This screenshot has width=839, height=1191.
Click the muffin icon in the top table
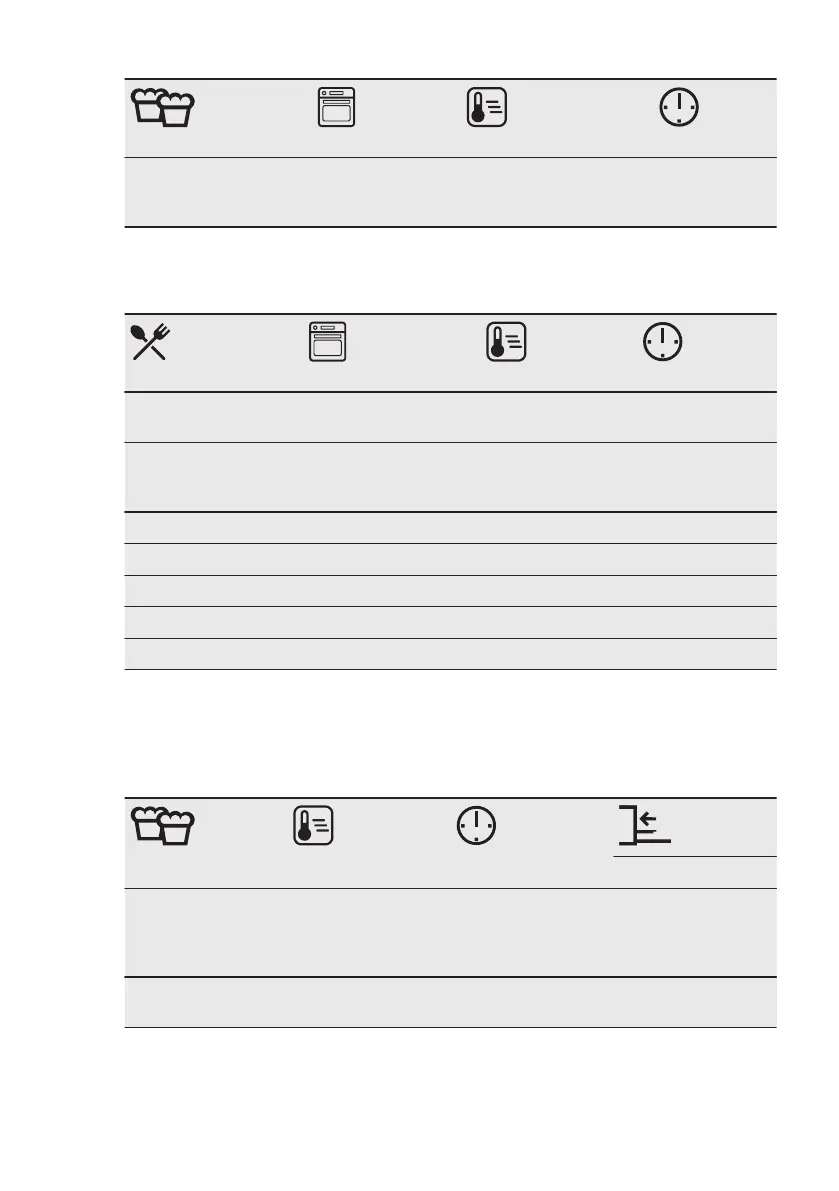tap(162, 107)
